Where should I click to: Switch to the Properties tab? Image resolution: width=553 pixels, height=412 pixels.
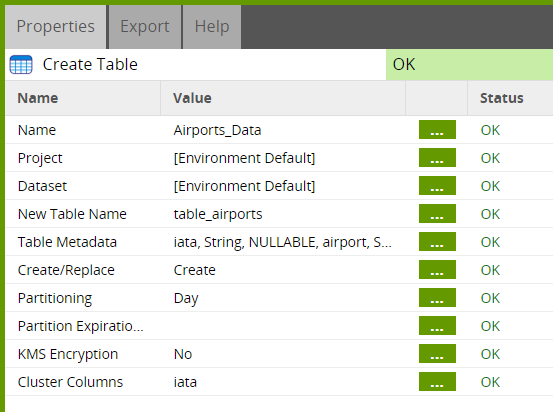(55, 27)
